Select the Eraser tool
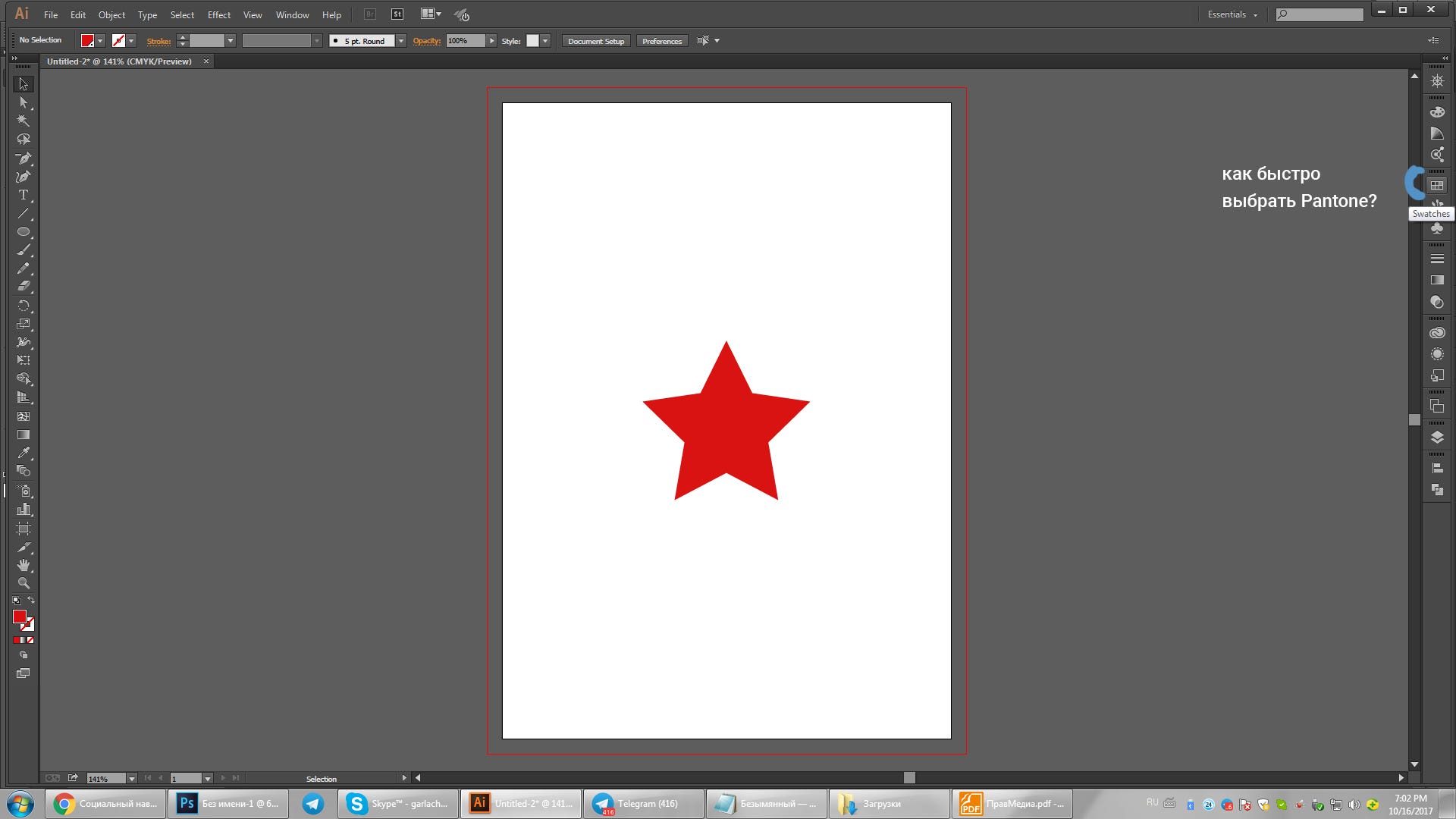 [x=24, y=287]
